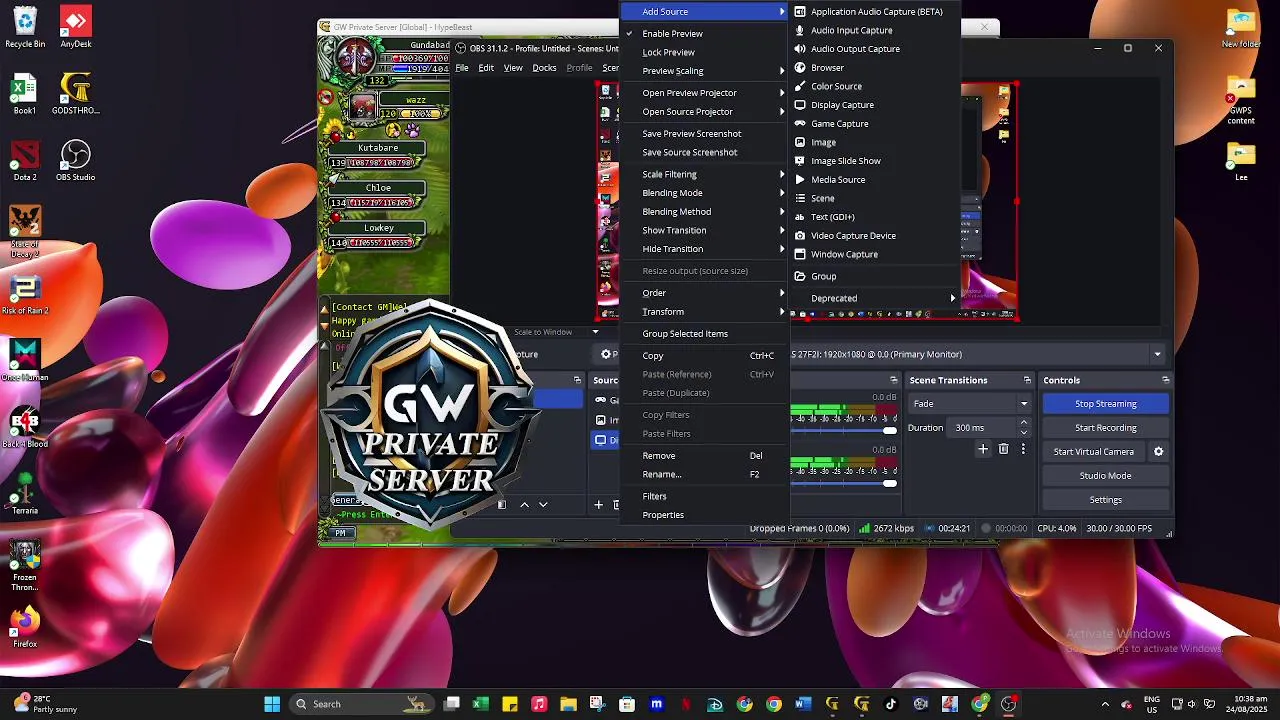
Task: Open the monitor selection dropdown arrow
Action: tap(1157, 354)
